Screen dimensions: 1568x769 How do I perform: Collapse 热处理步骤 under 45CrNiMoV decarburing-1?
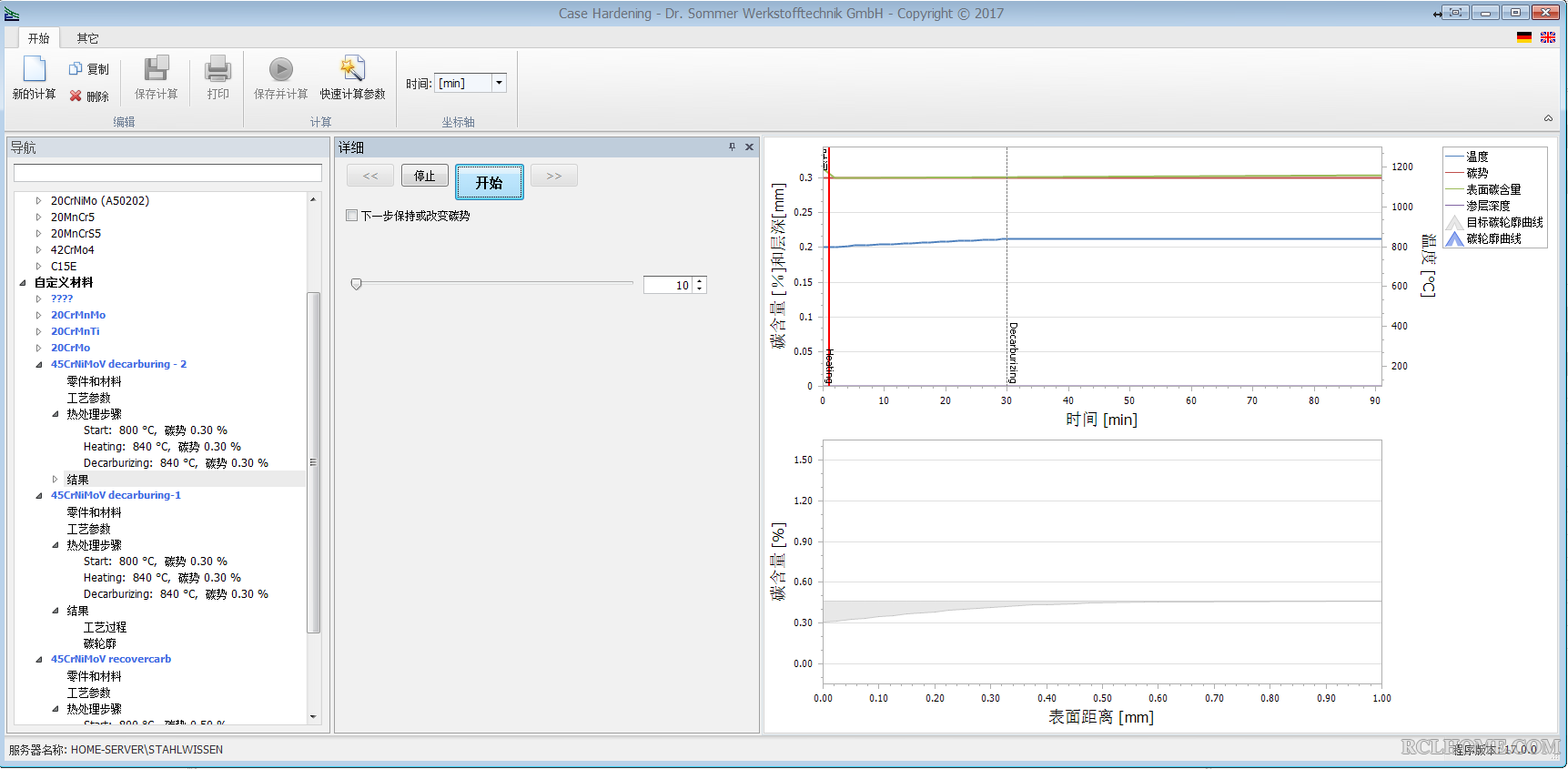tap(55, 545)
